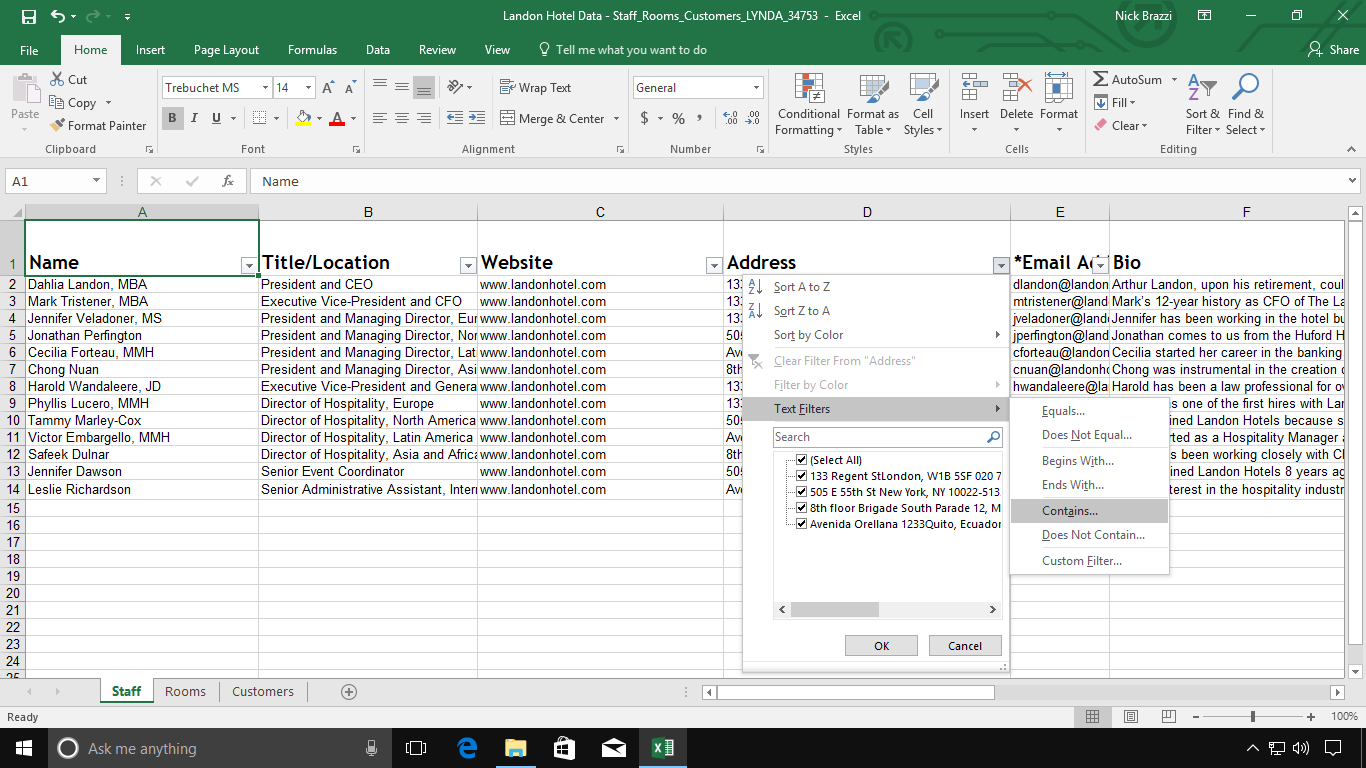Viewport: 1366px width, 768px height.
Task: Open the Conditional Formatting gallery
Action: pos(808,103)
